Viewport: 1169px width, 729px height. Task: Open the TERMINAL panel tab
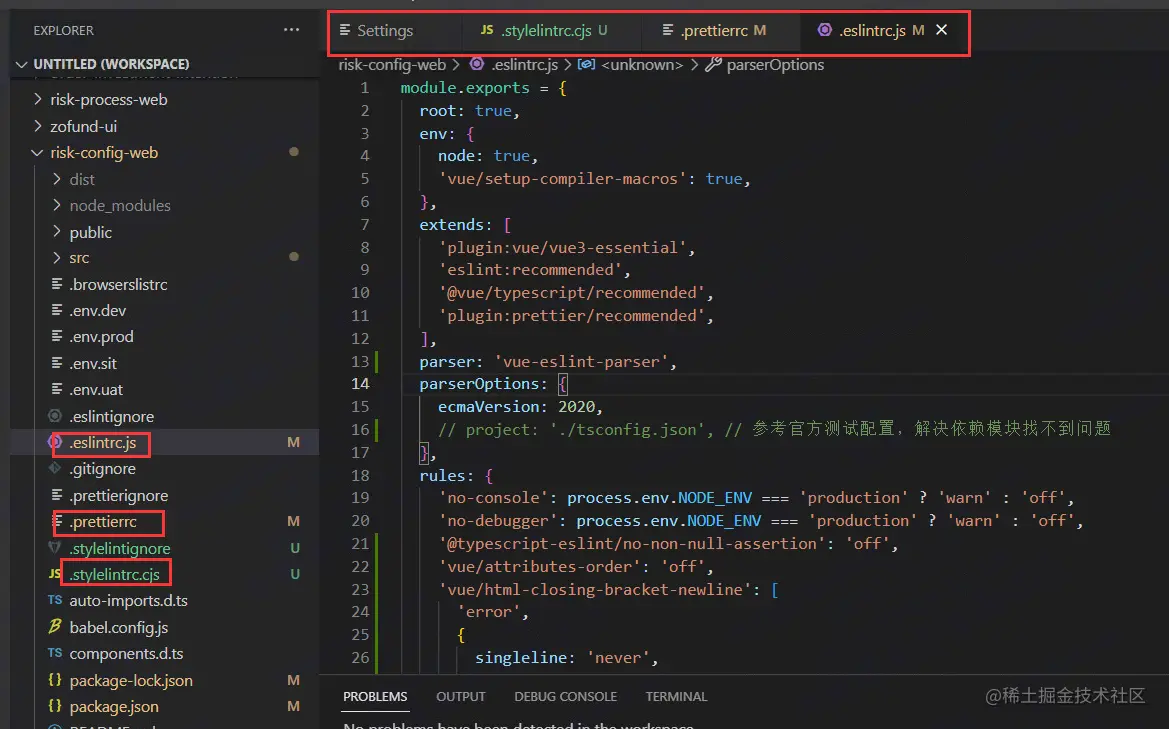tap(676, 696)
